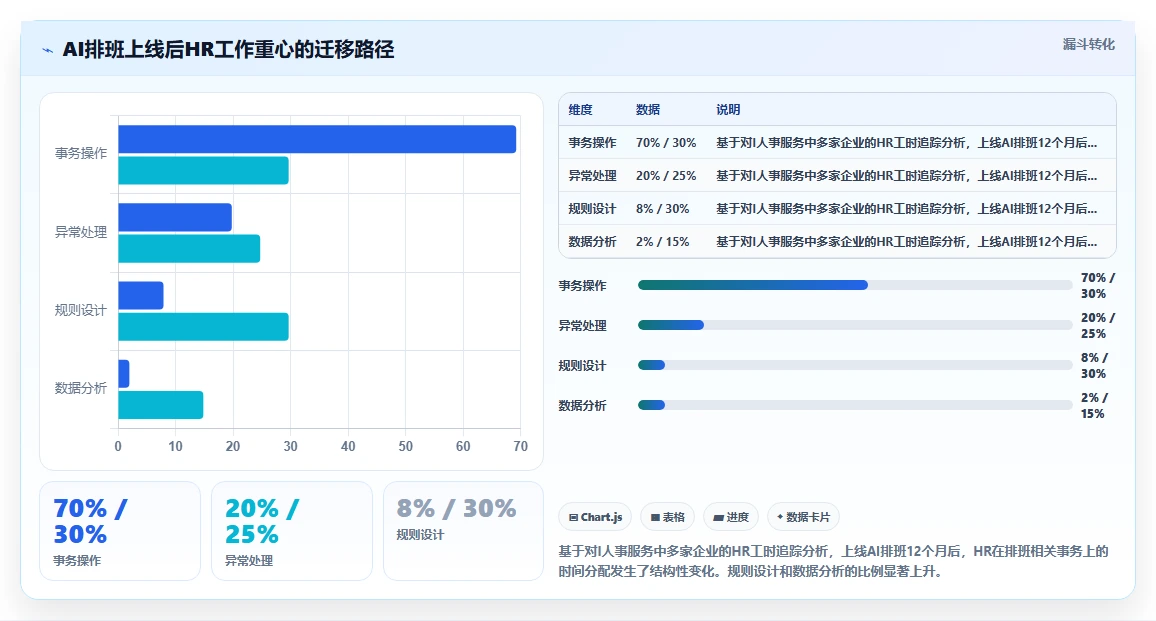Click the 事务操作 chart axis label
The width and height of the screenshot is (1156, 621).
(x=80, y=153)
